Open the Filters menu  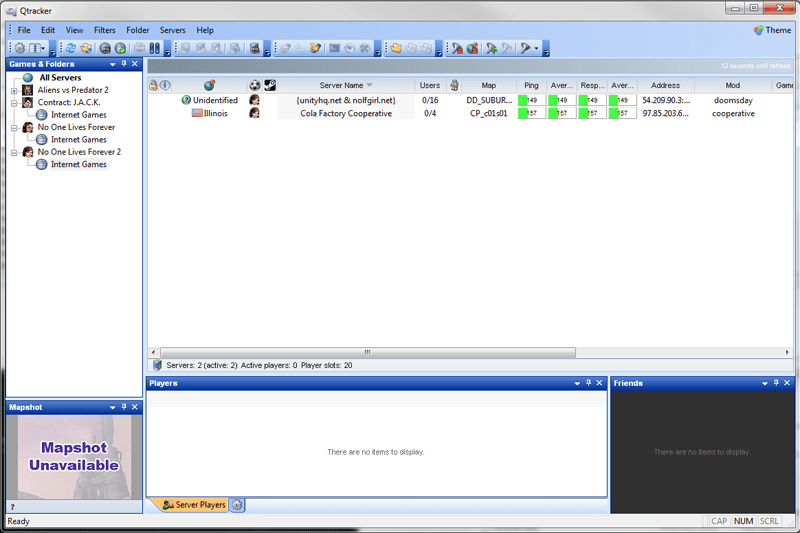pos(105,30)
